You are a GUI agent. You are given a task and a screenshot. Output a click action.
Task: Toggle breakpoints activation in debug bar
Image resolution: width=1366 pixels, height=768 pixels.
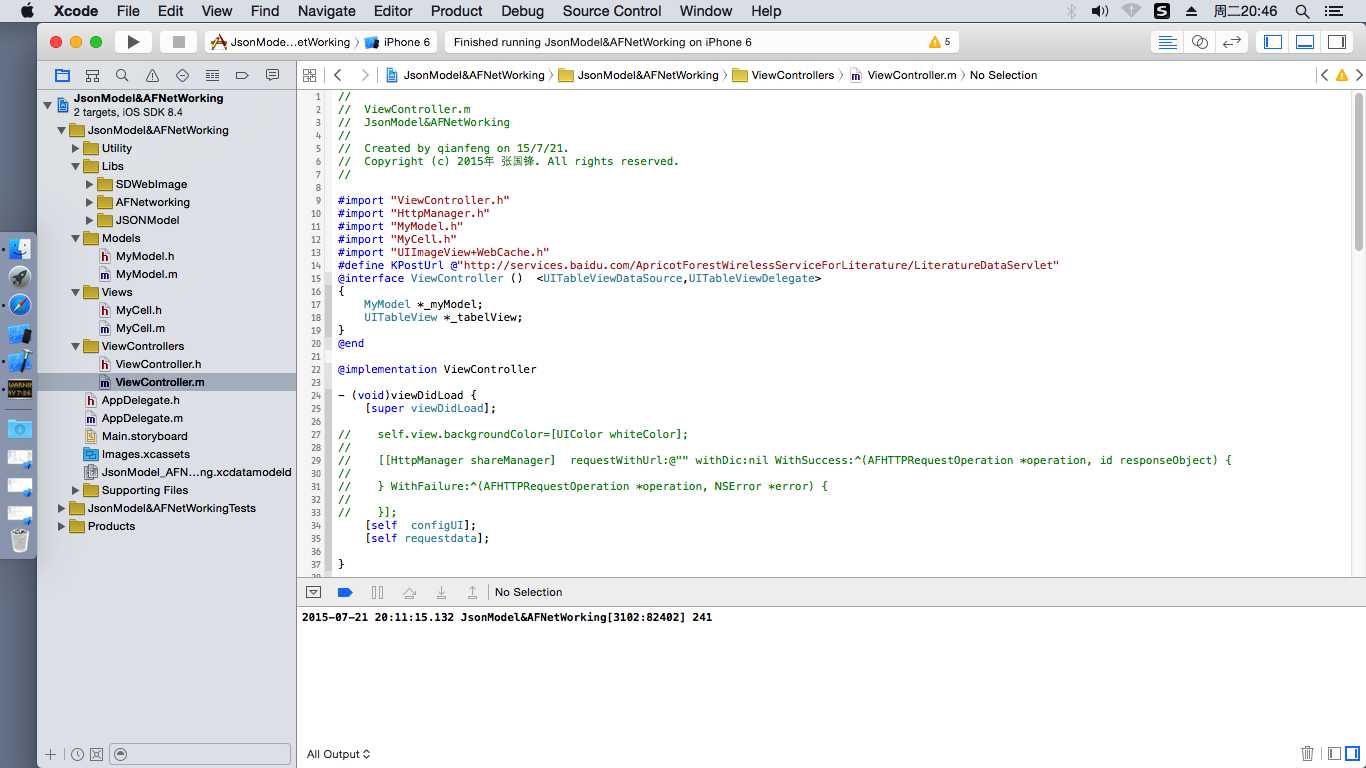click(x=345, y=592)
